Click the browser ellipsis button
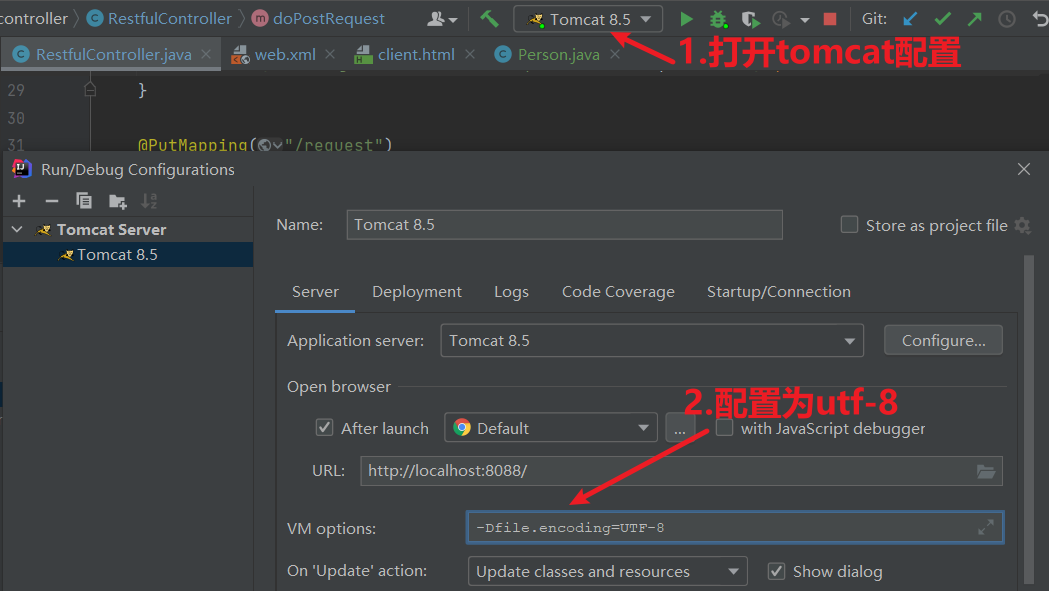Screen dimensions: 1049x591 tap(680, 428)
